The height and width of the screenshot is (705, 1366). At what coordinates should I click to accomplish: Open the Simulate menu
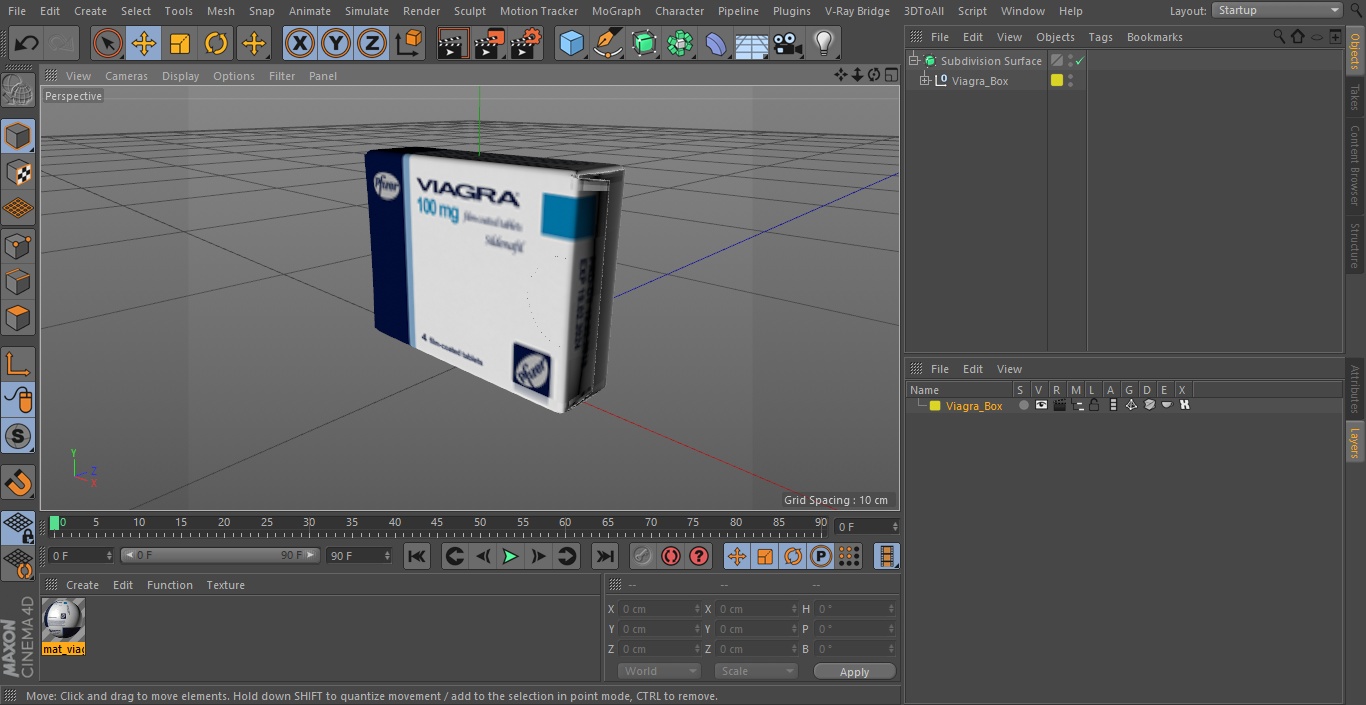click(366, 11)
